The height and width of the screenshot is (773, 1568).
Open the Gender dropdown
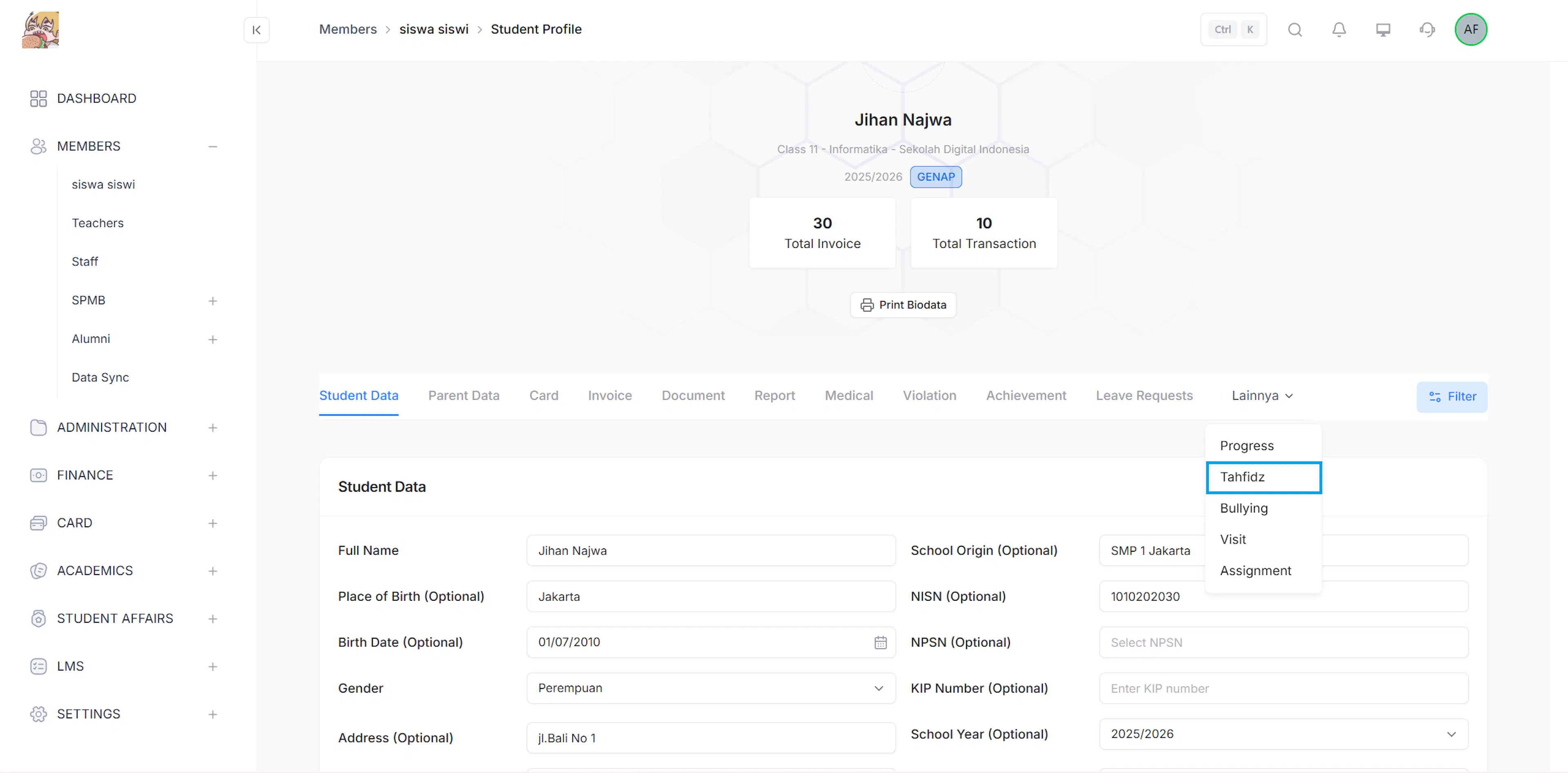[710, 688]
